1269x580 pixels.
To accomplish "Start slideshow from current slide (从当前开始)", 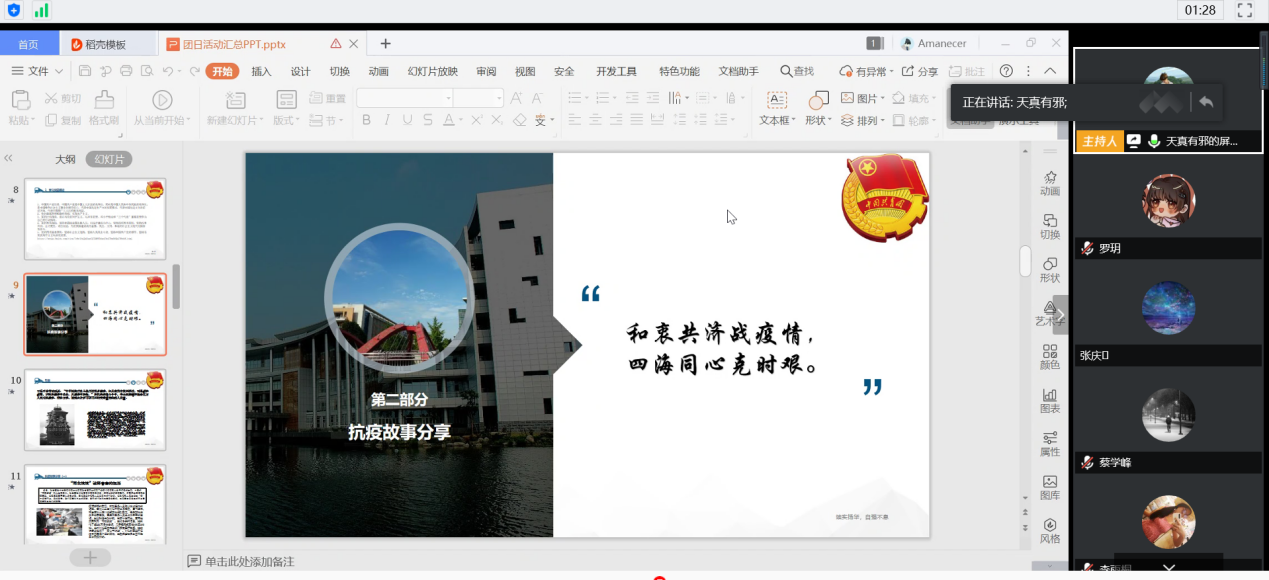I will [161, 108].
